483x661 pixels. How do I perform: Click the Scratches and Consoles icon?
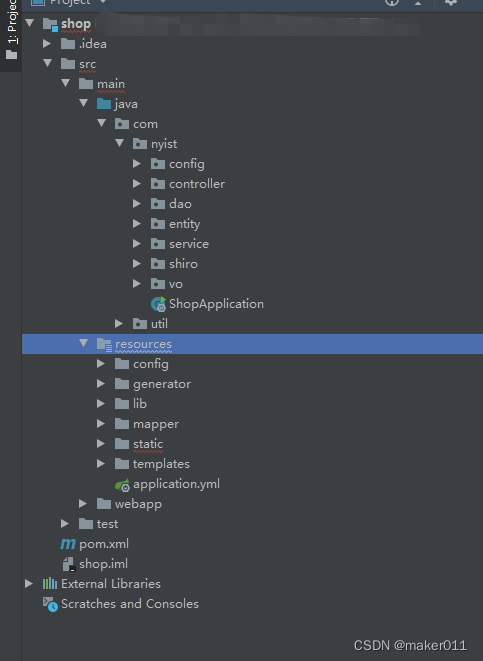(50, 604)
